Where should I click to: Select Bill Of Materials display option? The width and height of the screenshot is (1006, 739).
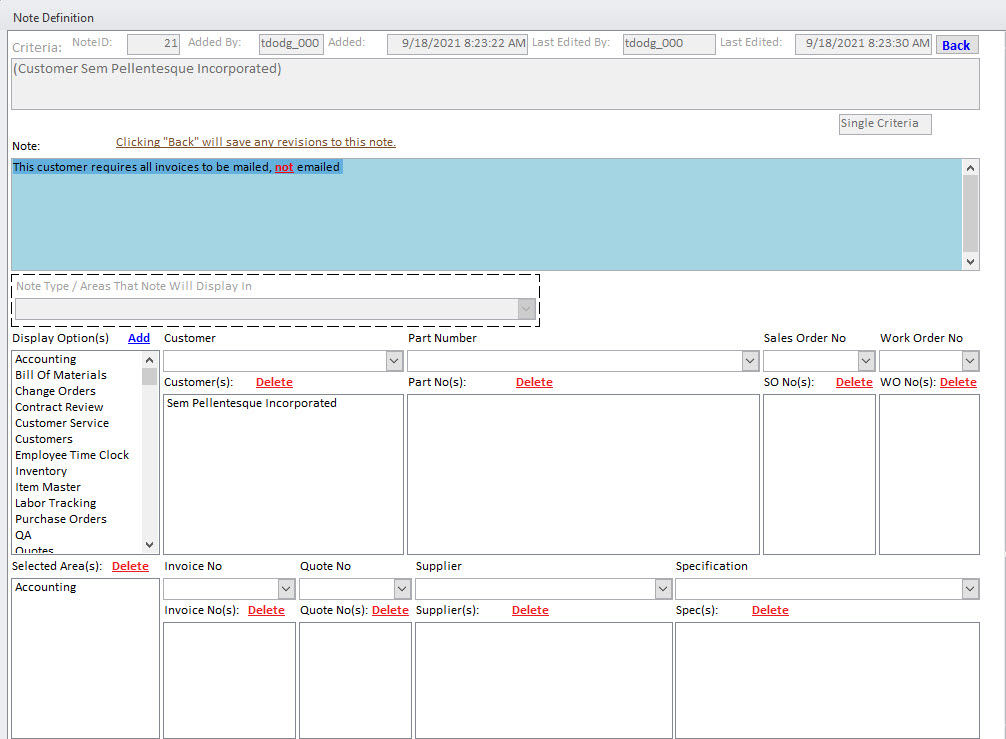(61, 375)
